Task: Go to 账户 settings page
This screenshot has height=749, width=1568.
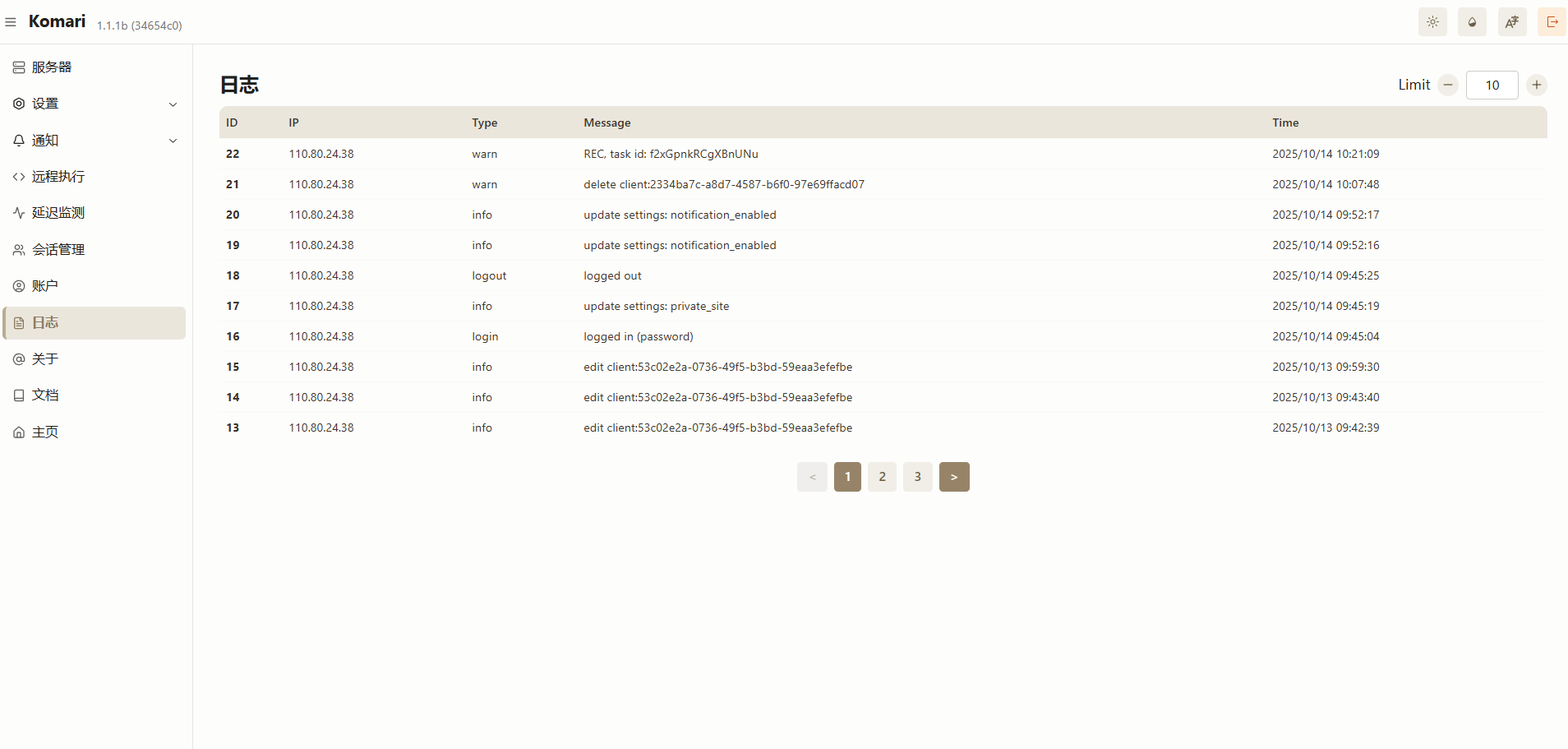Action: 46,285
